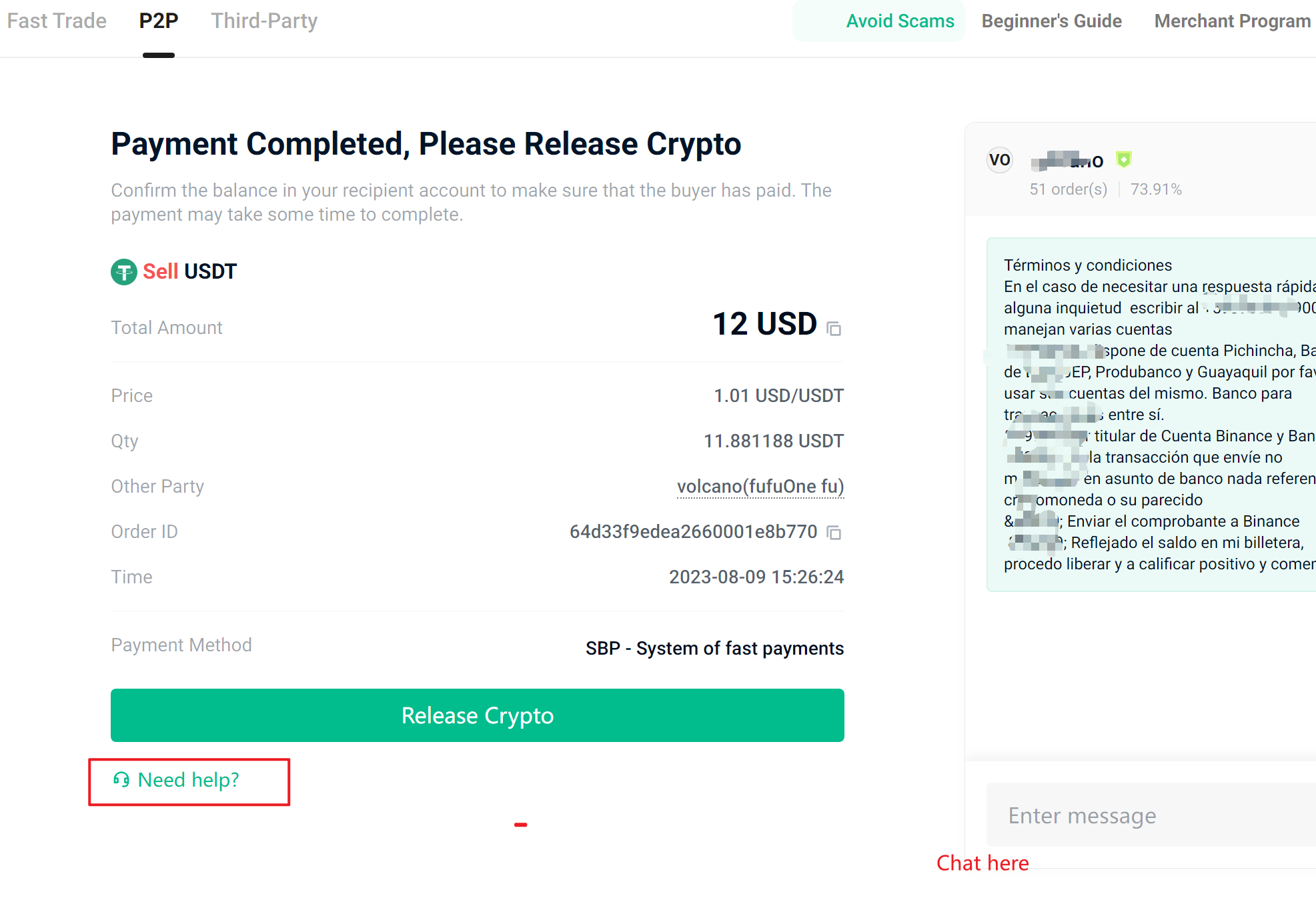1316x900 pixels.
Task: Copy the Order ID value
Action: [x=834, y=533]
